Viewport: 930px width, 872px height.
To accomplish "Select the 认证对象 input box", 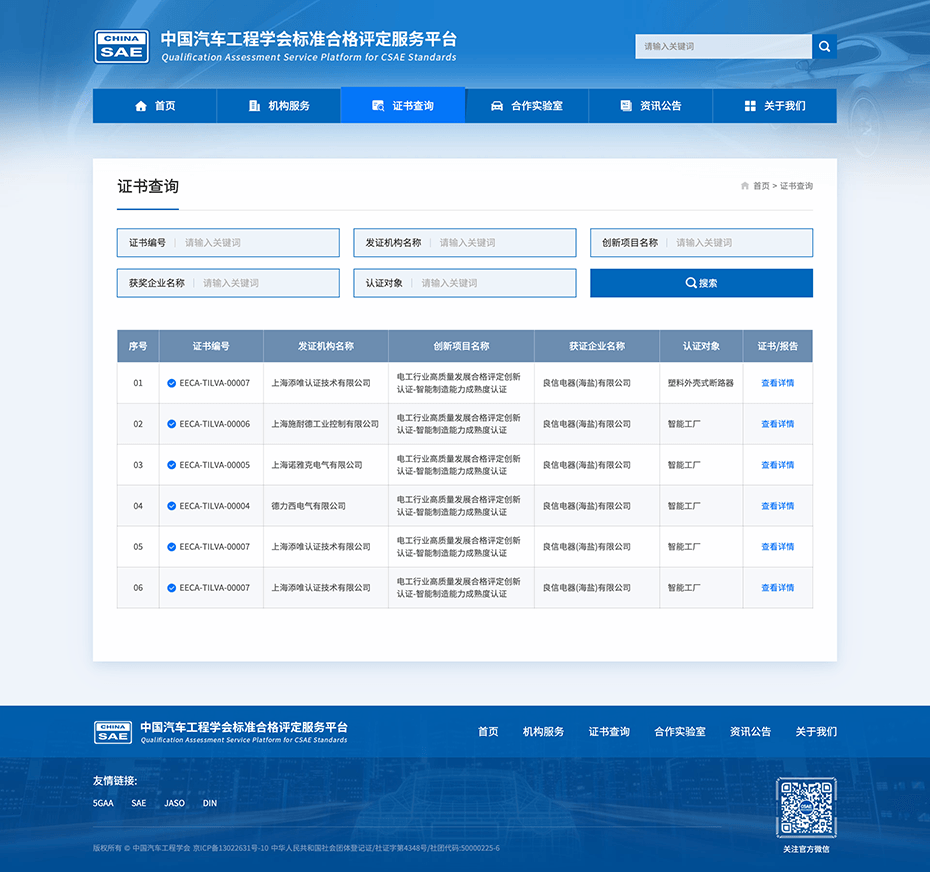I will click(494, 283).
